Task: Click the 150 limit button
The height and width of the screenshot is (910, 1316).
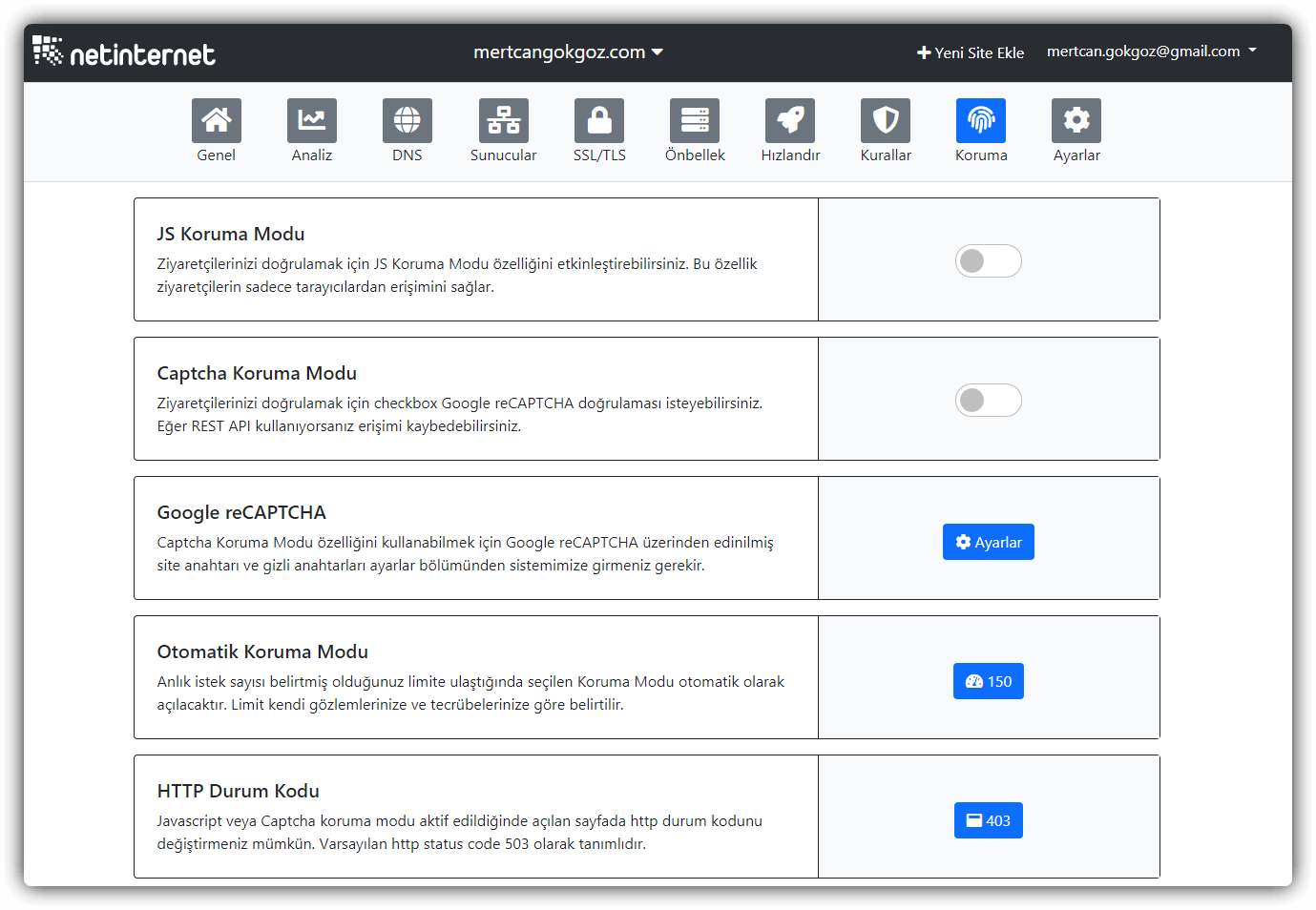Action: pos(989,681)
